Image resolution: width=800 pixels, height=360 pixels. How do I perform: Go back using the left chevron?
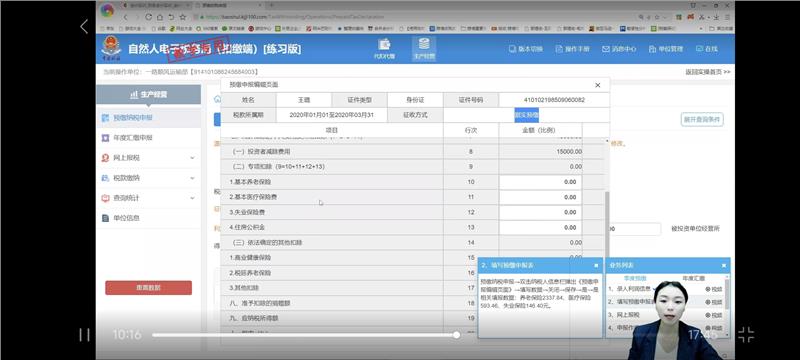[x=84, y=27]
